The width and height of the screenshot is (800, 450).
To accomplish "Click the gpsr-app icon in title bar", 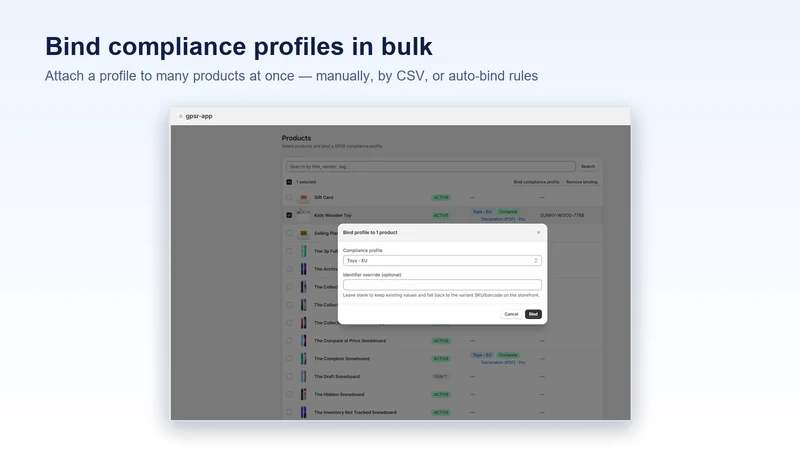I will coord(181,116).
